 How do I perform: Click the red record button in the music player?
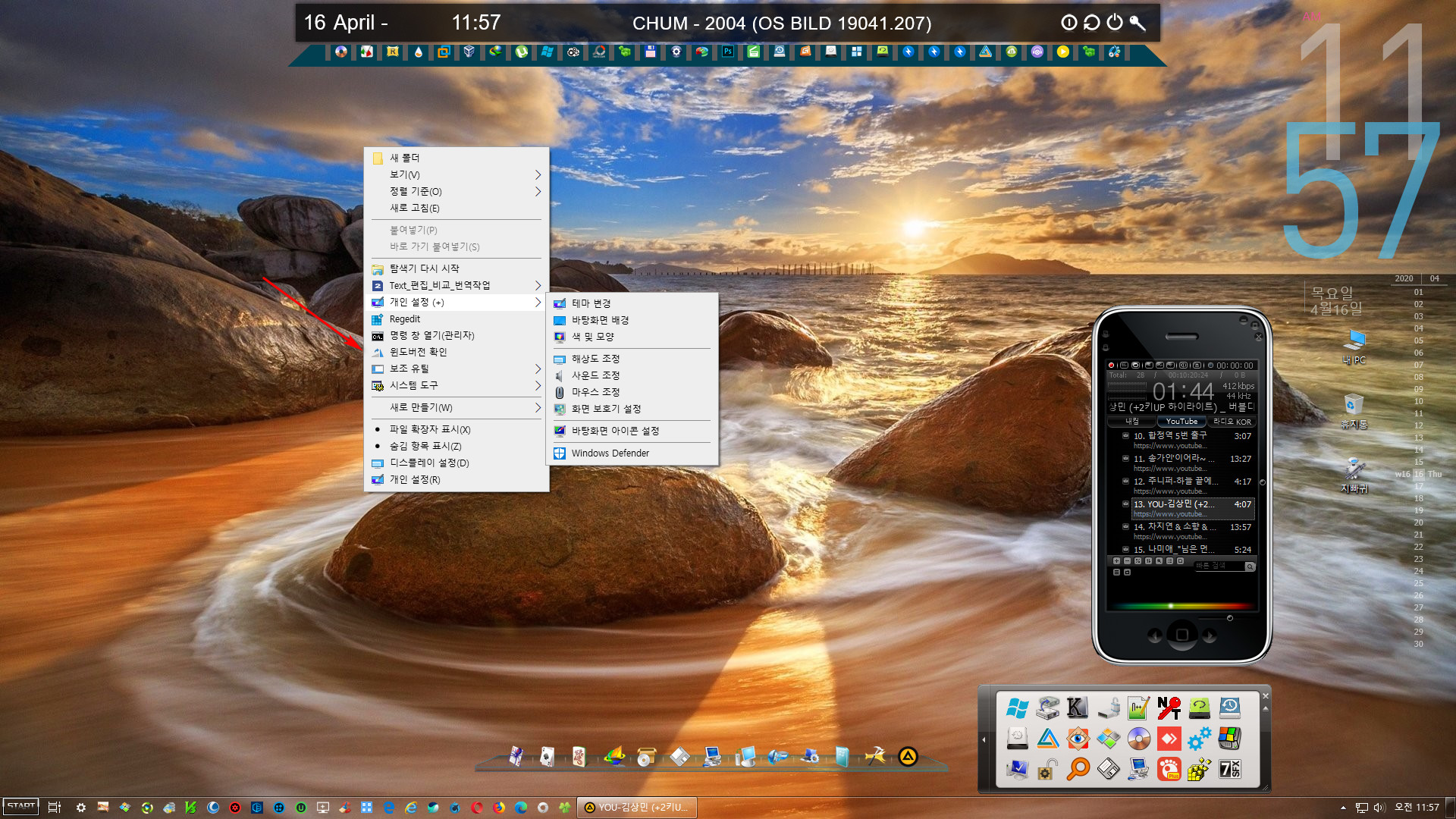coord(1111,366)
